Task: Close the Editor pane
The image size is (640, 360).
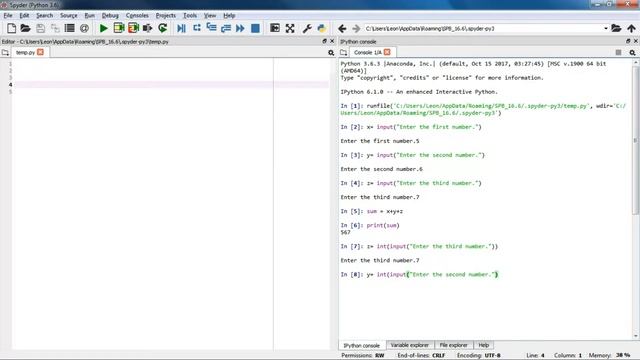Action: pos(332,41)
